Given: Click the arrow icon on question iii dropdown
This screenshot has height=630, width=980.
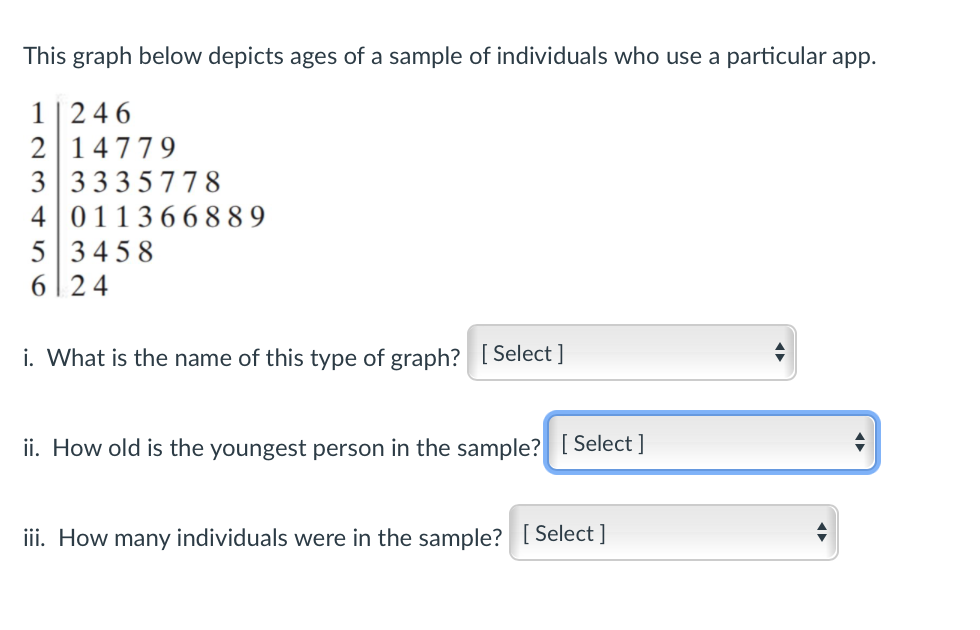Looking at the screenshot, I should pos(821,532).
